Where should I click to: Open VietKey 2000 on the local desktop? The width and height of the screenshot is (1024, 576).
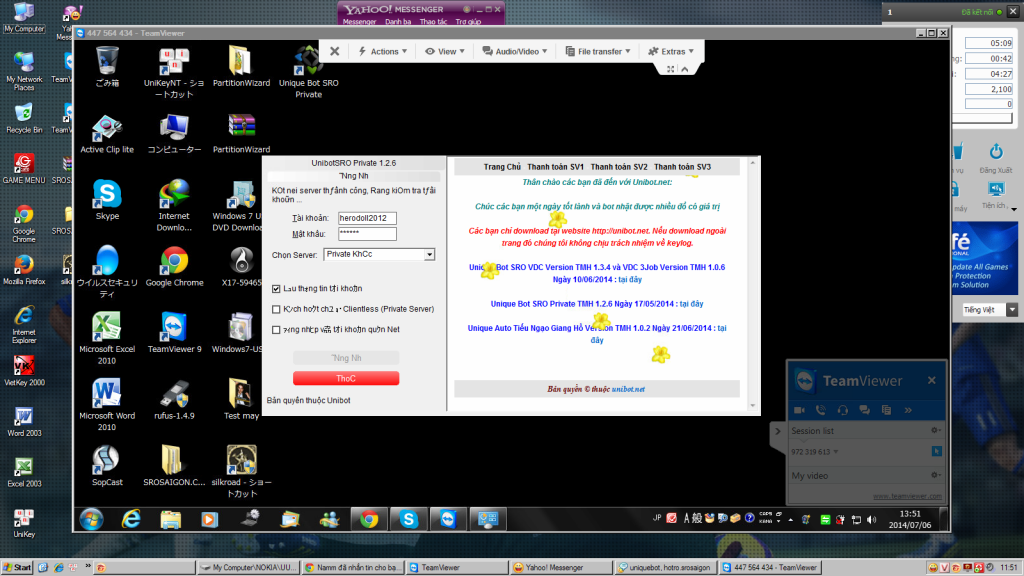(24, 370)
